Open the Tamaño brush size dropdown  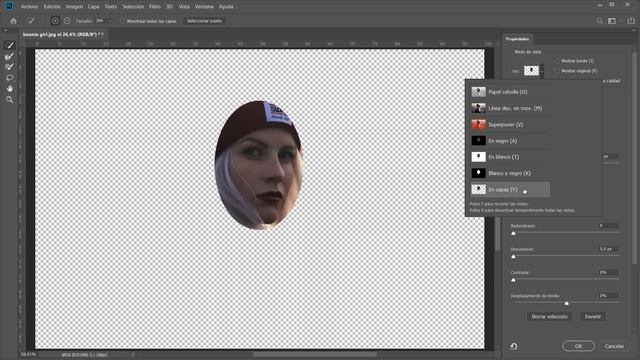(110, 21)
